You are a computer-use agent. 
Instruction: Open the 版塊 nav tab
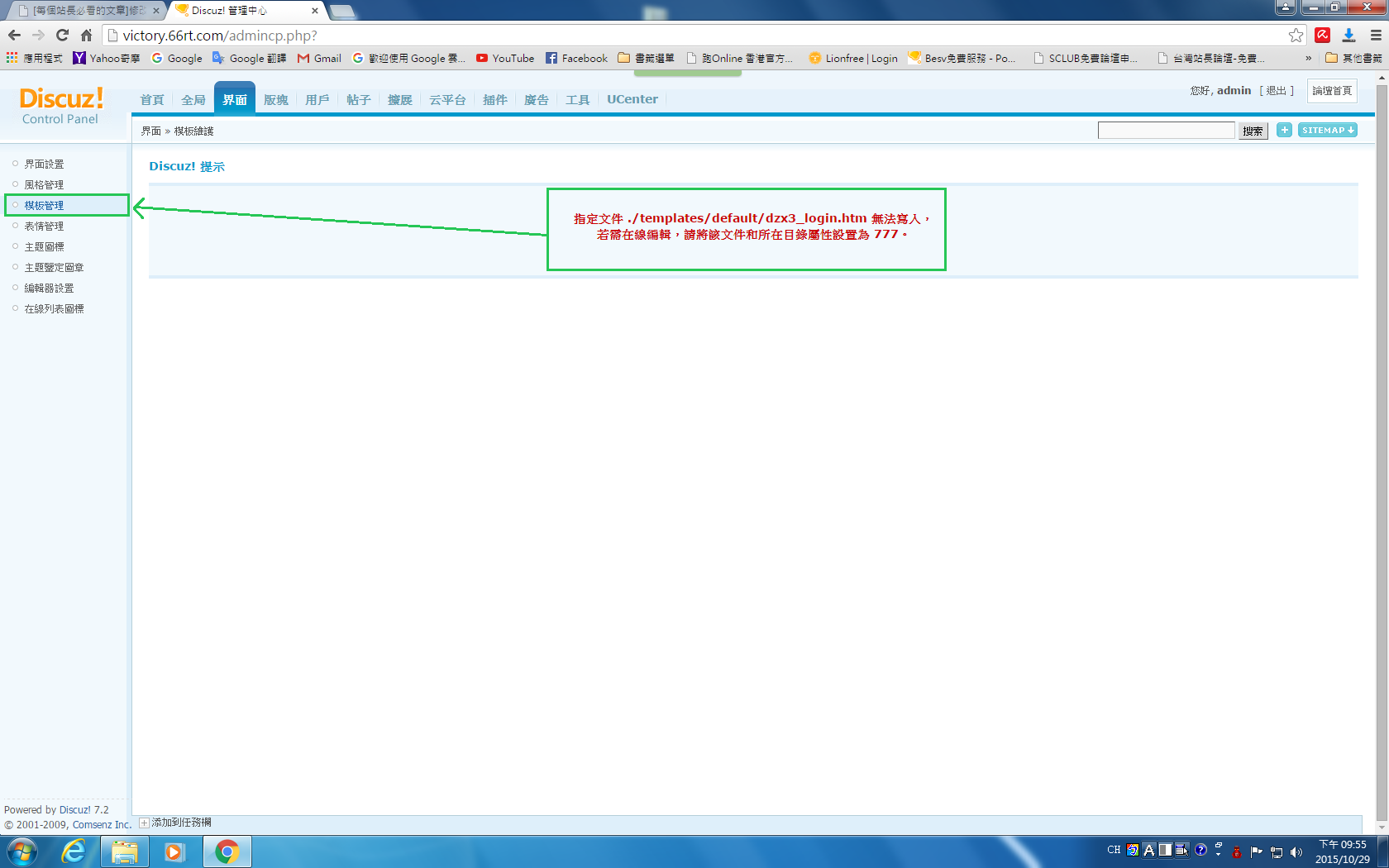(x=276, y=99)
